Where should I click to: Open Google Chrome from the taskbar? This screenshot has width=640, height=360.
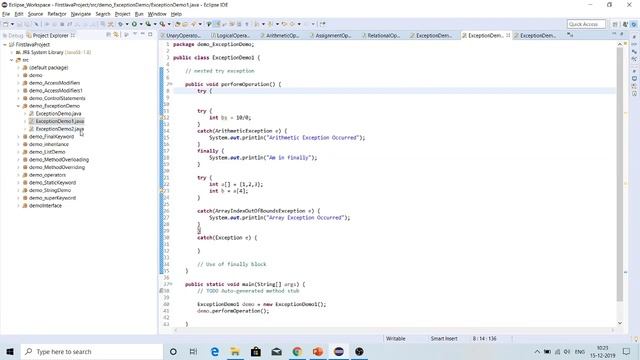coord(297,351)
